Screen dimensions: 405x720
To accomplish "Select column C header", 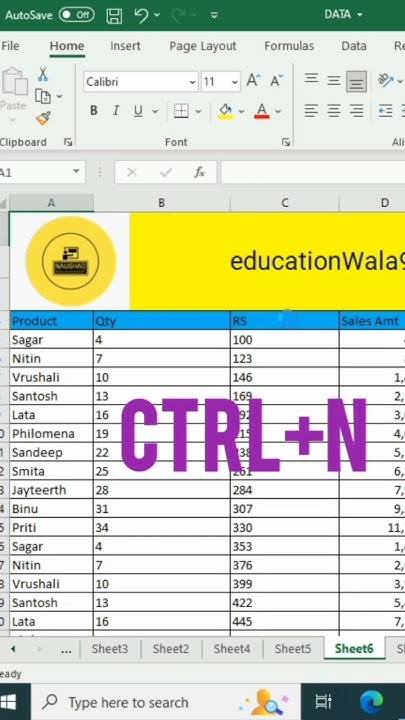I will tap(285, 203).
